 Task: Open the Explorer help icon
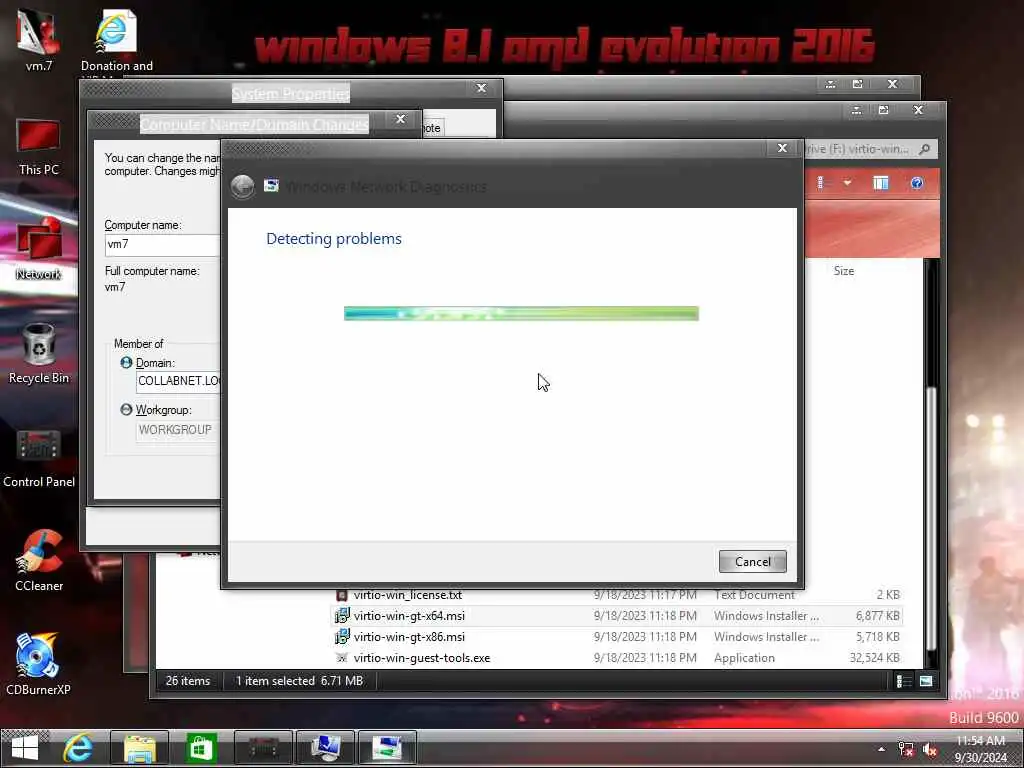(917, 183)
